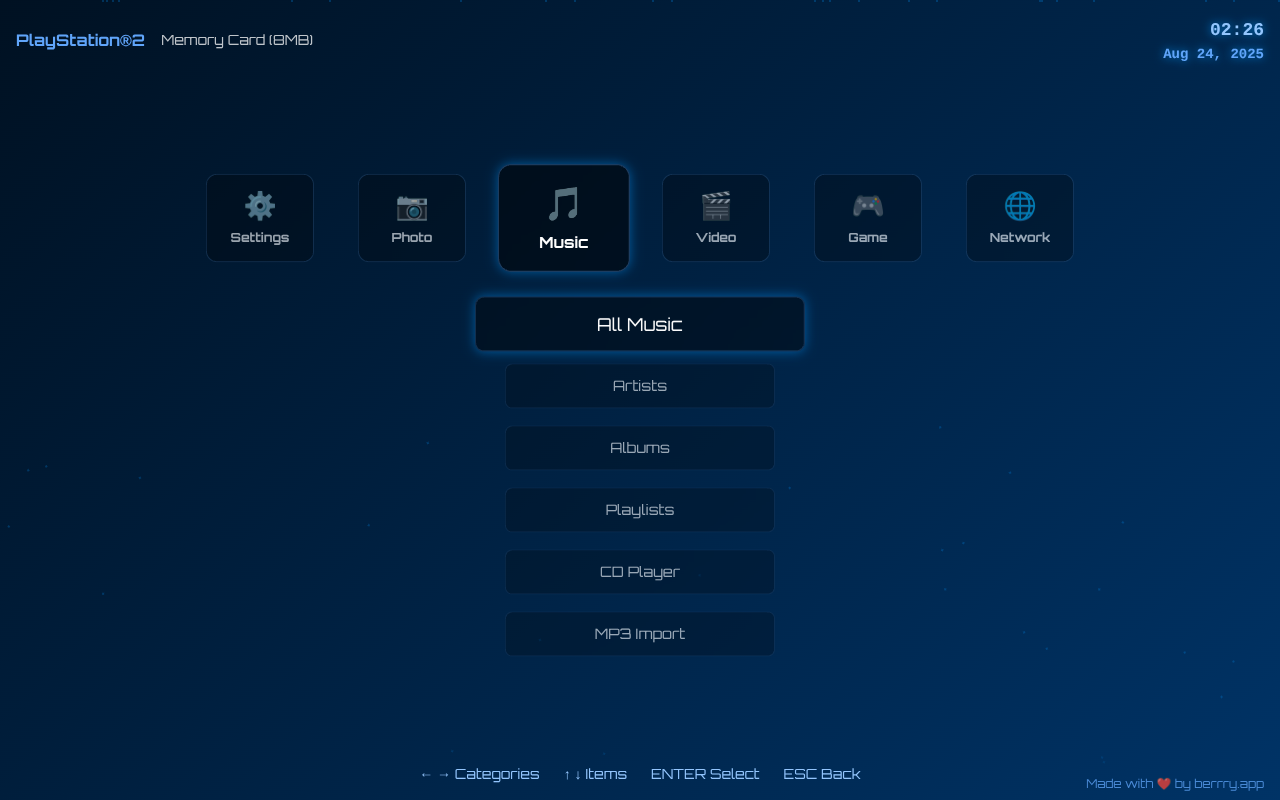Open Playlists
This screenshot has height=800, width=1280.
639,510
